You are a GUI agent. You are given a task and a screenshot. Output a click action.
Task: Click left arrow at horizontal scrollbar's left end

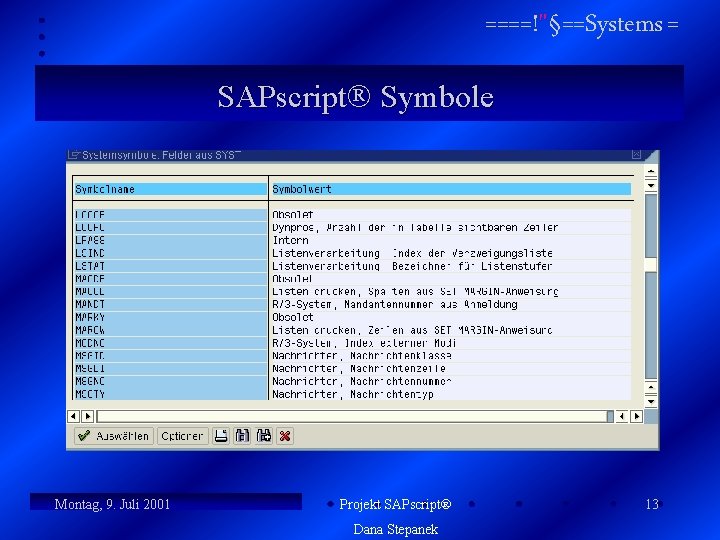pyautogui.click(x=73, y=416)
